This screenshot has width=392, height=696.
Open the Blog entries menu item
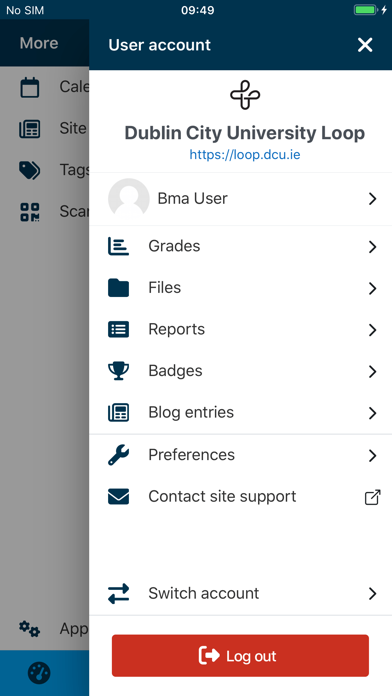point(241,412)
